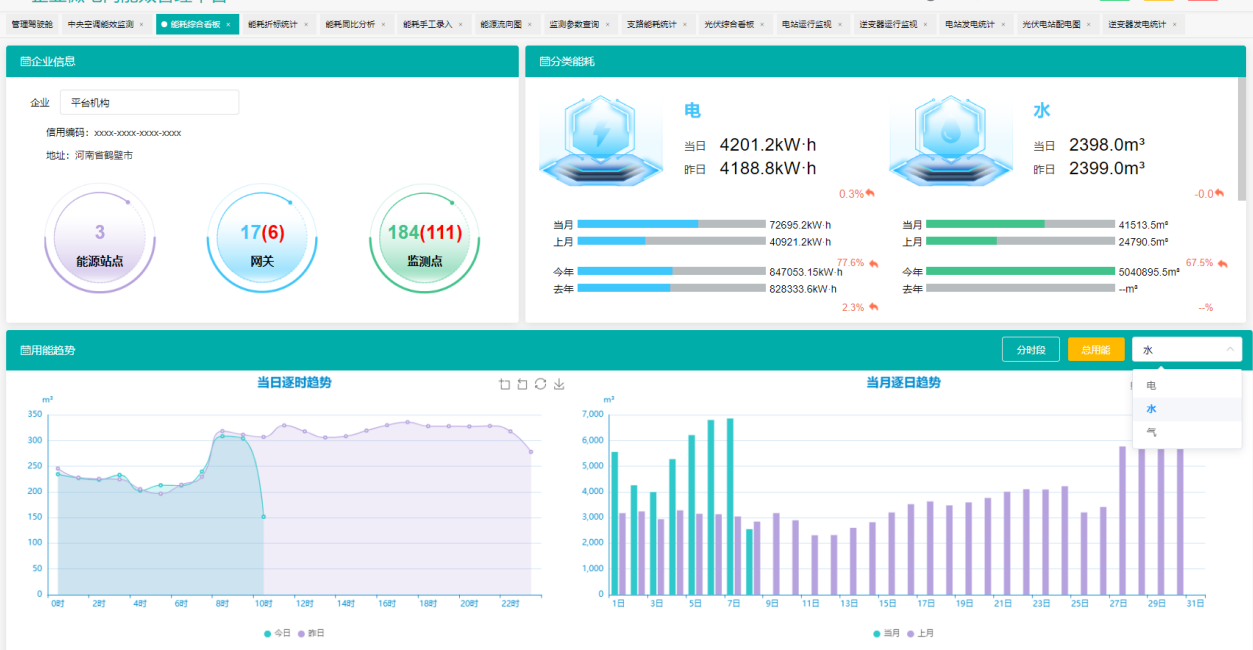
Task: Click the orange arrow beside 77.6% monthly change
Action: tap(873, 264)
